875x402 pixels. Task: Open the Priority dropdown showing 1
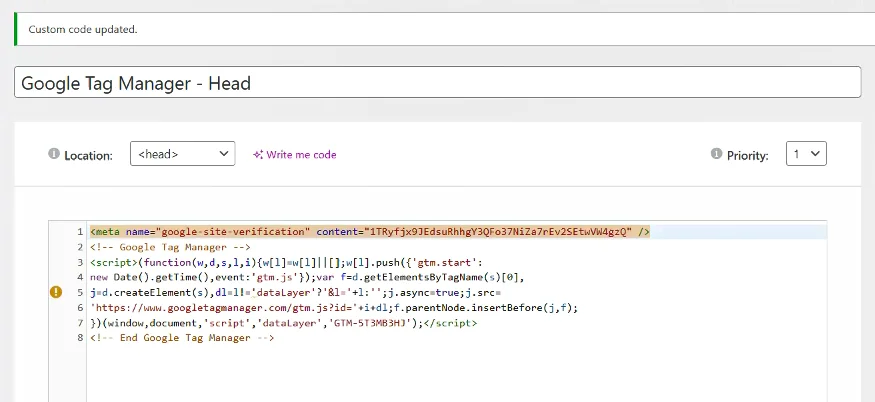806,154
